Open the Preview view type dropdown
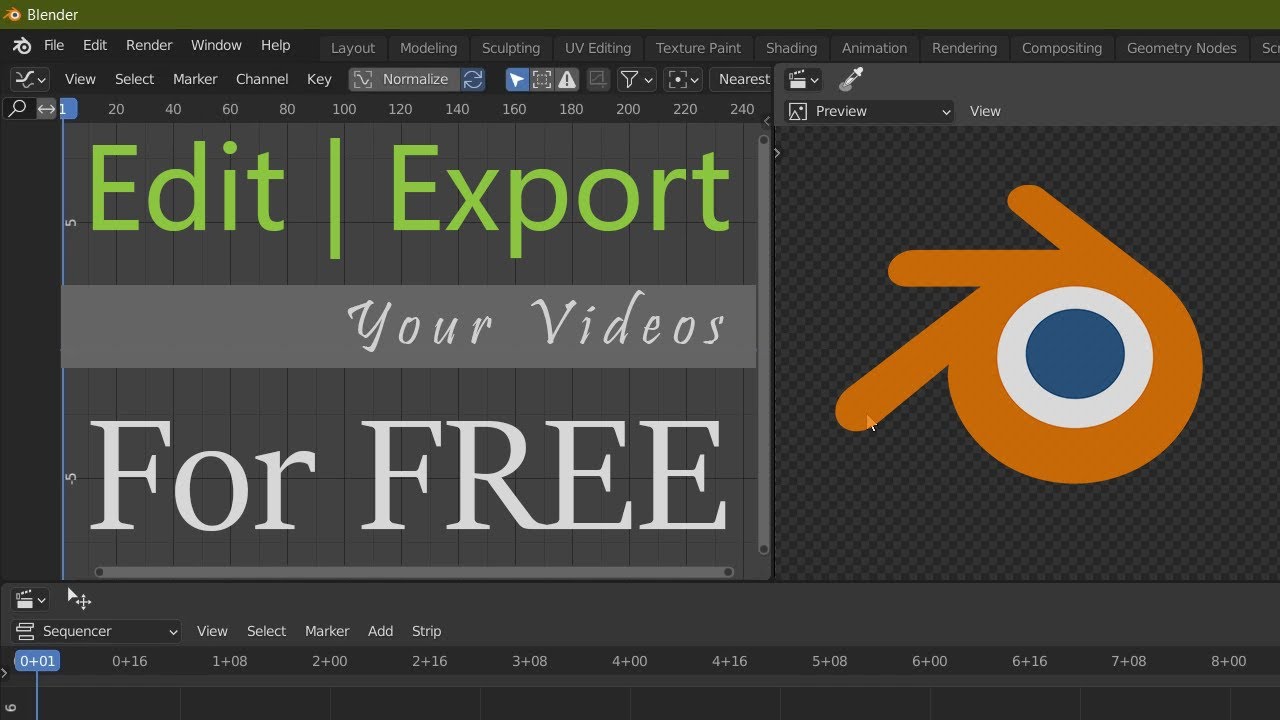The width and height of the screenshot is (1280, 720). (868, 111)
